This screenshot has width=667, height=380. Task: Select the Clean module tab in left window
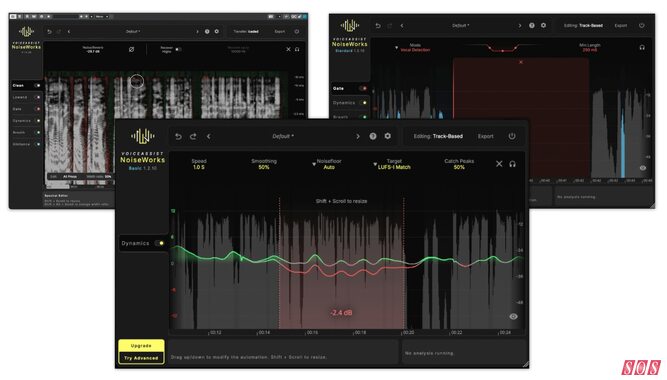click(26, 86)
